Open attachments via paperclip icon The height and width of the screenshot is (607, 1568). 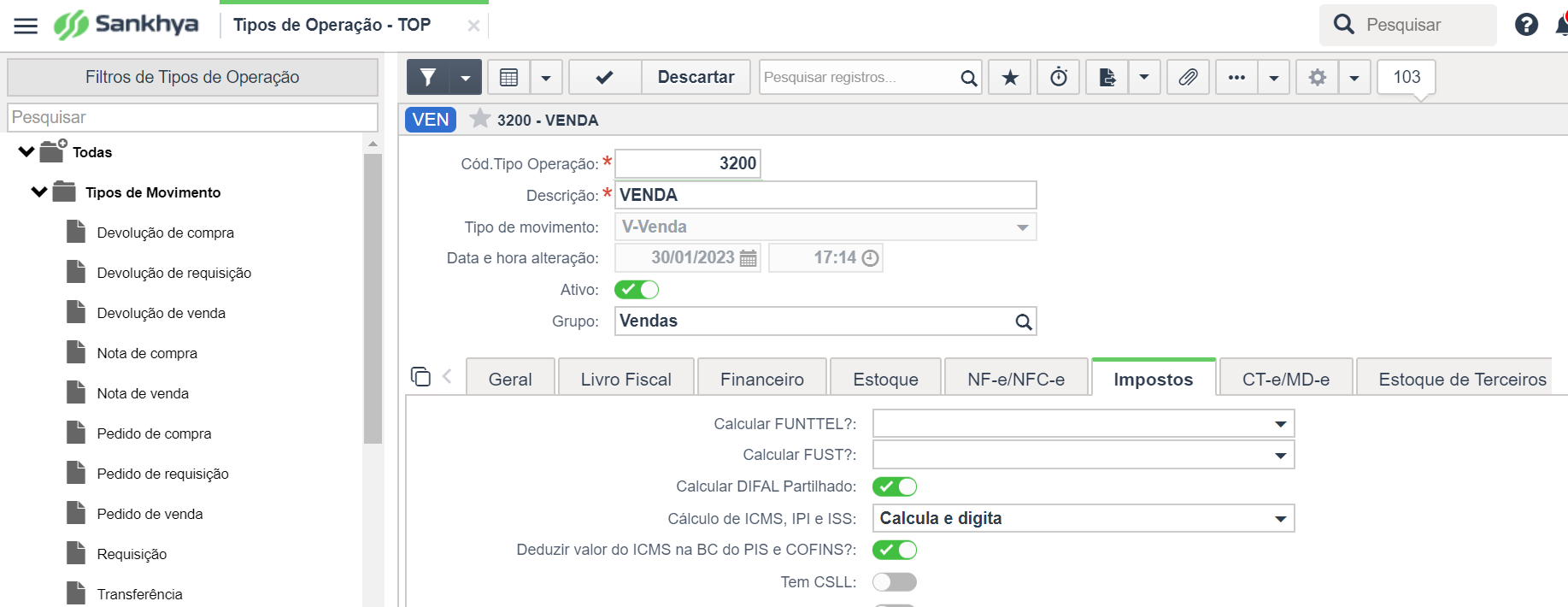click(1188, 78)
